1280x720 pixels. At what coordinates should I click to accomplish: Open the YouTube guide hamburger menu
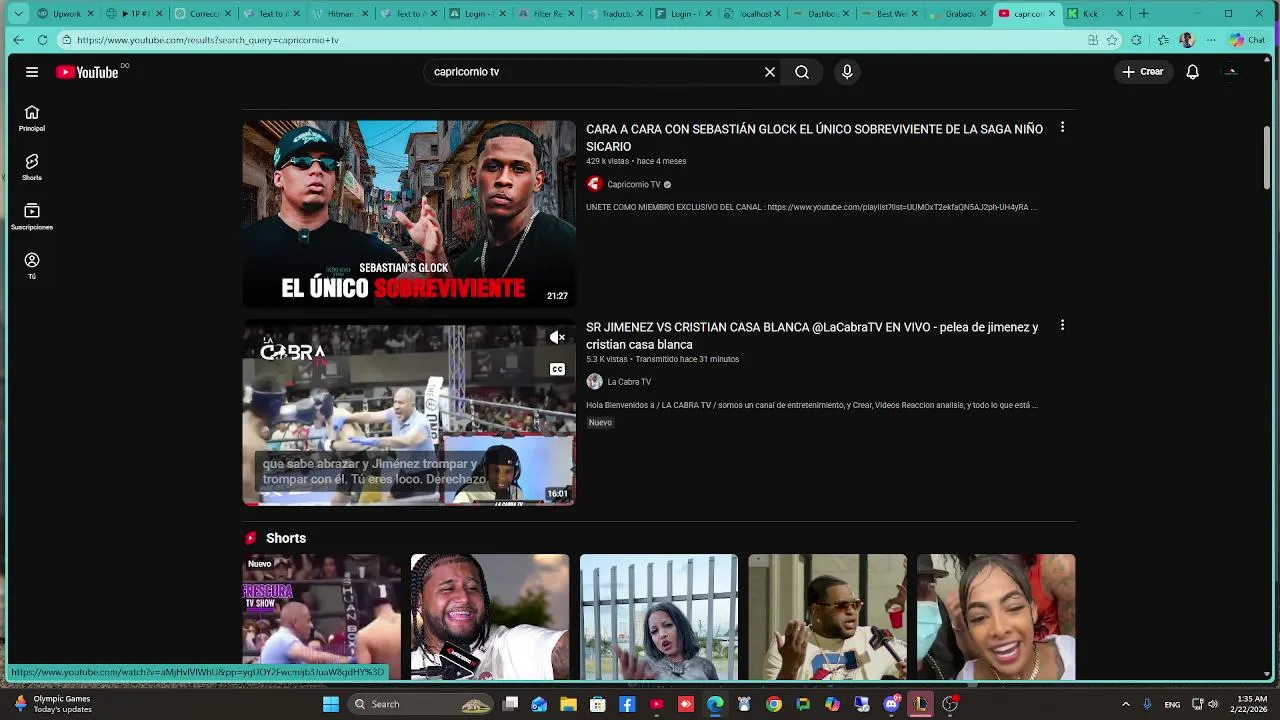[32, 72]
